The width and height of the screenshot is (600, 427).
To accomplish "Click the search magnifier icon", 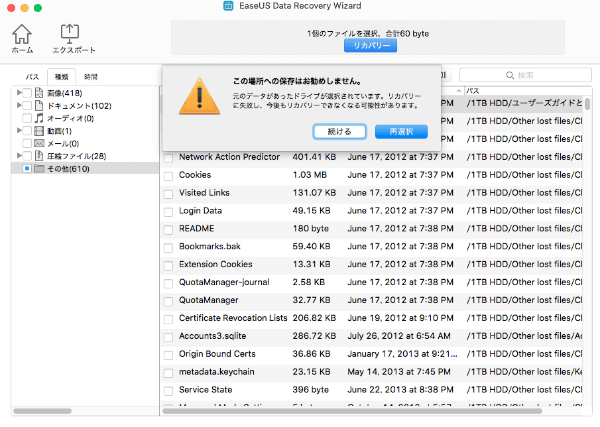I will pos(510,75).
